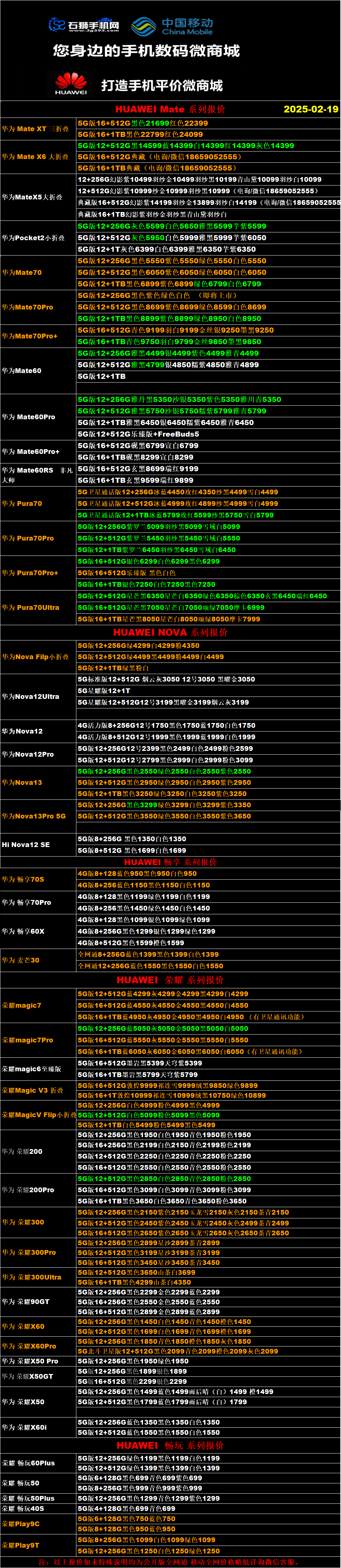Click the 华为Nova13 model name
Screen dimensions: 341x1568
point(22,783)
